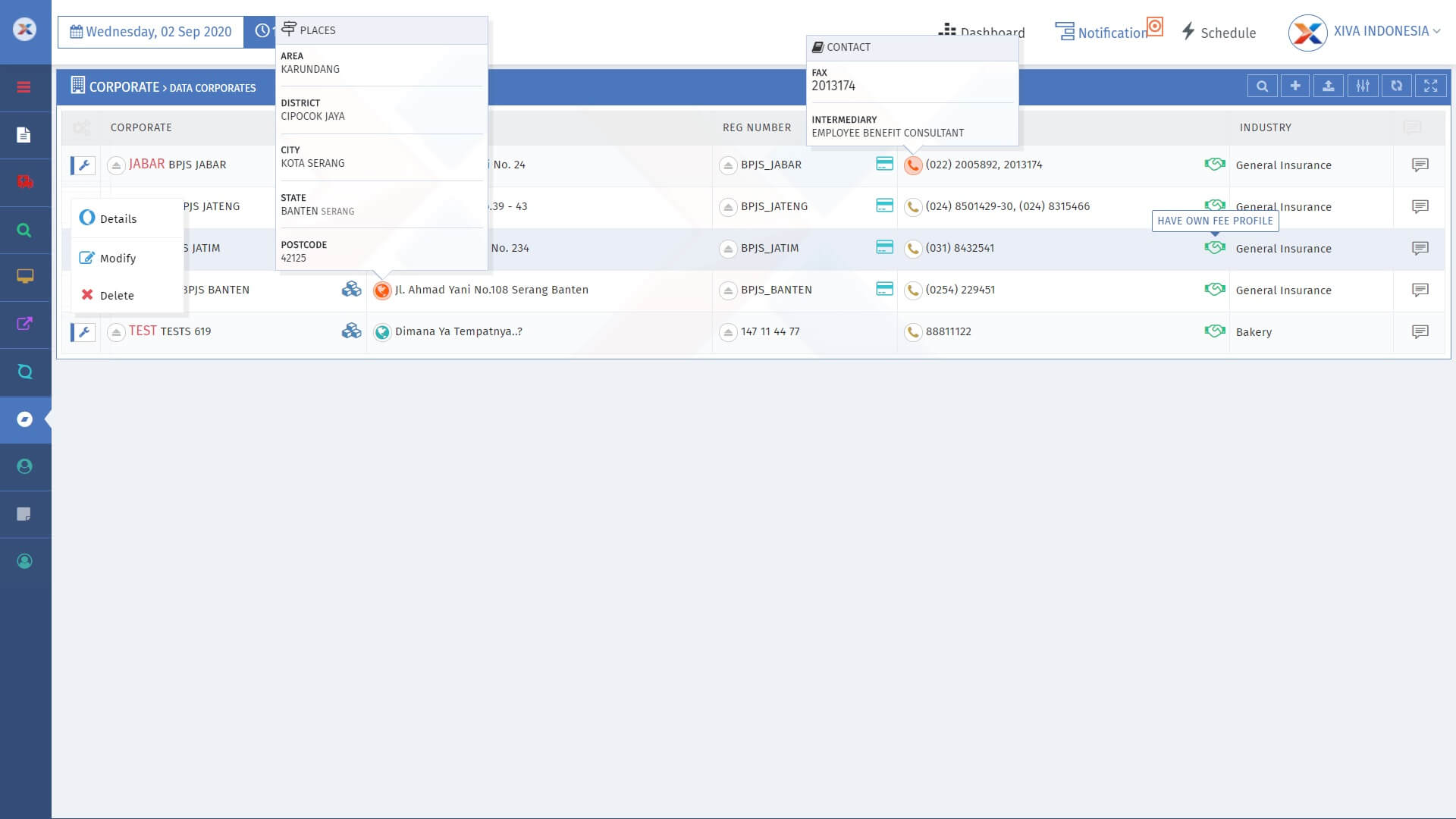Add a new corporate with the plus icon
Image resolution: width=1456 pixels, height=819 pixels.
pyautogui.click(x=1295, y=86)
